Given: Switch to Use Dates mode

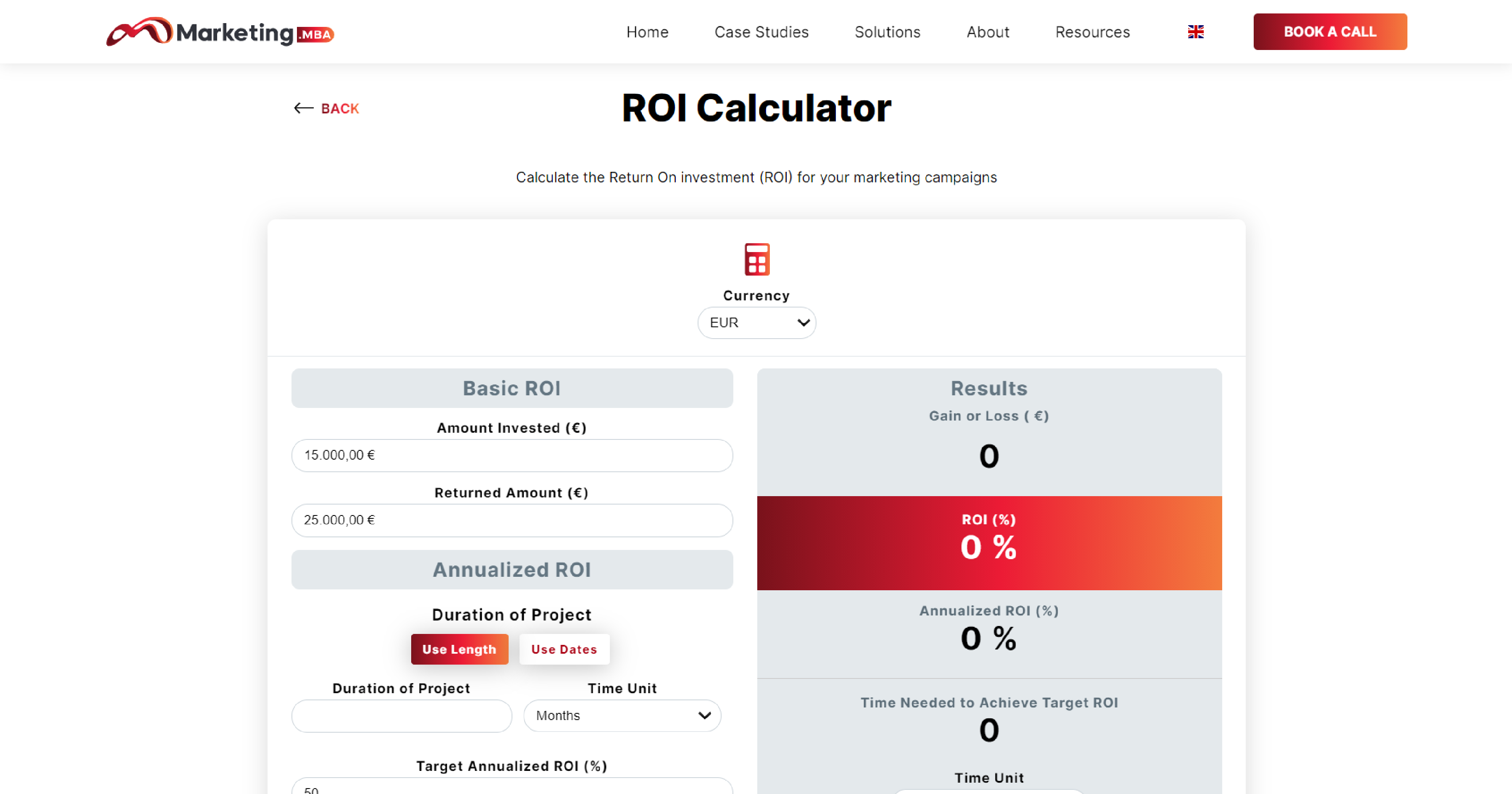Looking at the screenshot, I should pyautogui.click(x=564, y=649).
